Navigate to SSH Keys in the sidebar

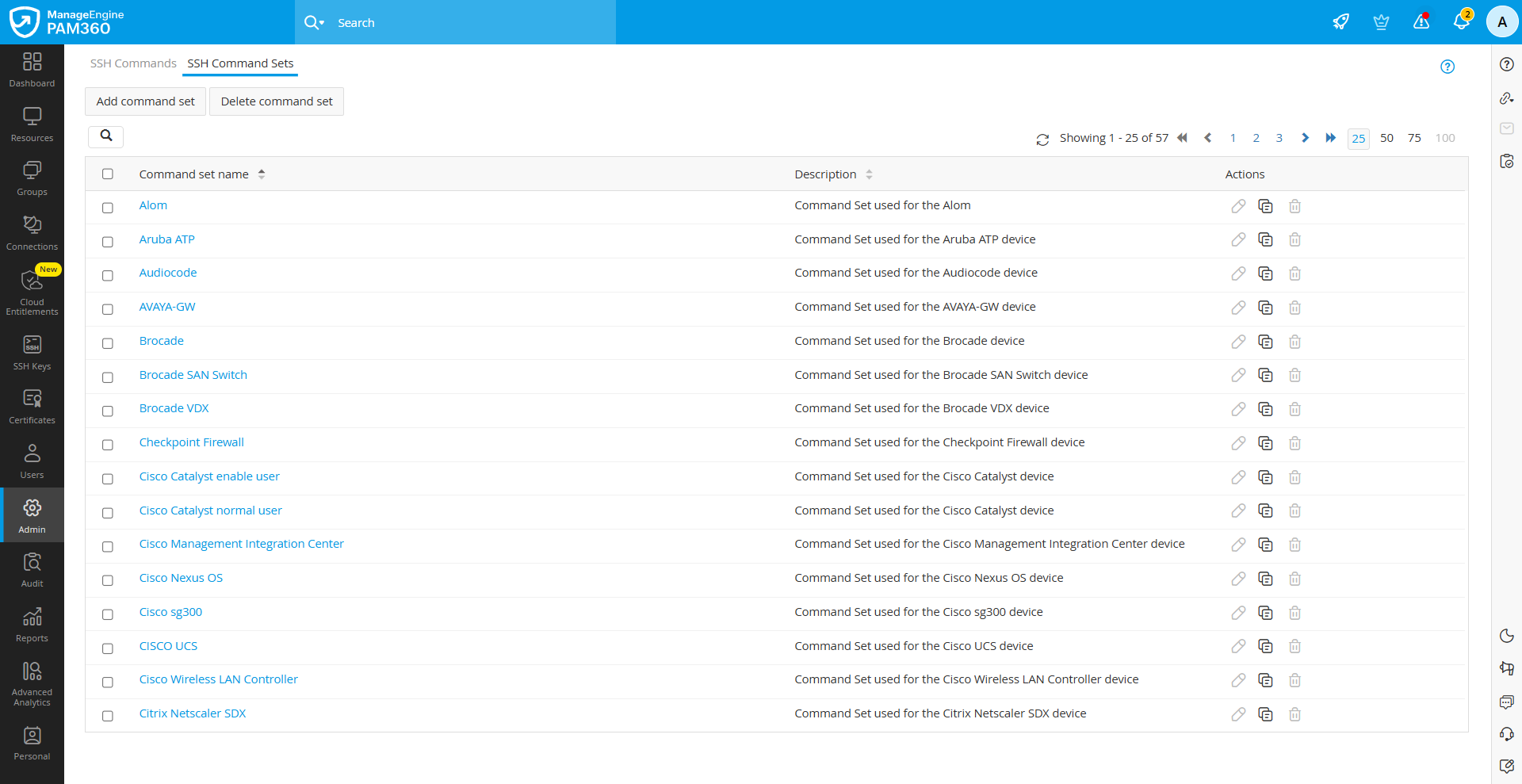[x=32, y=353]
